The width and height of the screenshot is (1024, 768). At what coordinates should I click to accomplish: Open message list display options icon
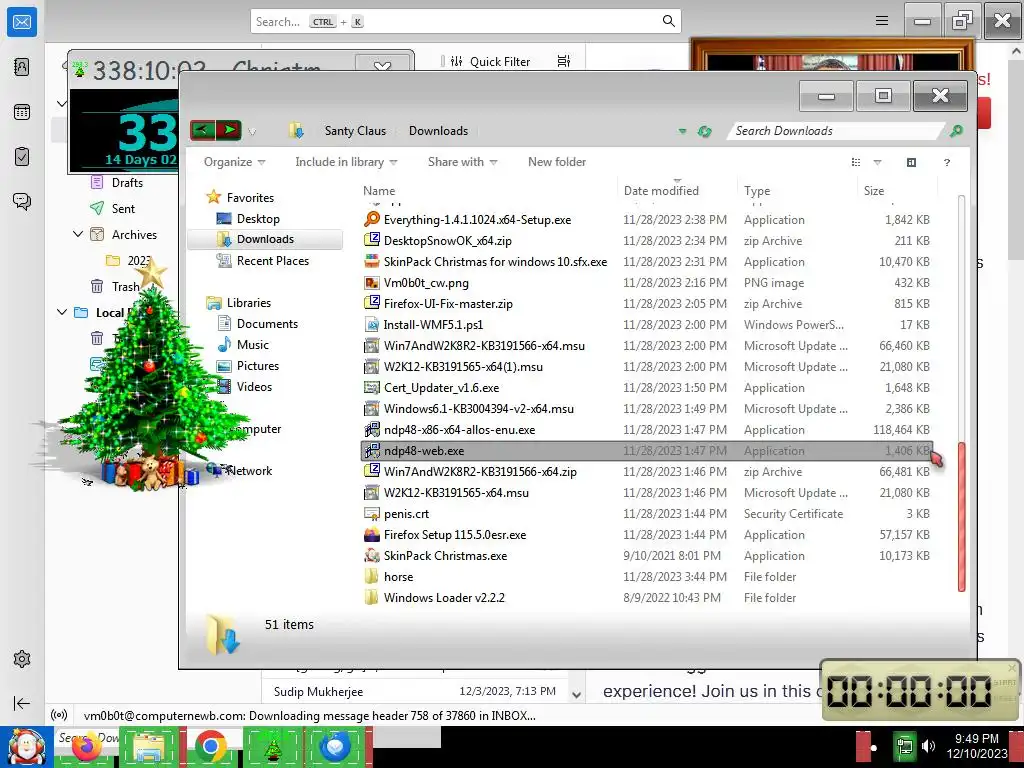click(x=564, y=61)
